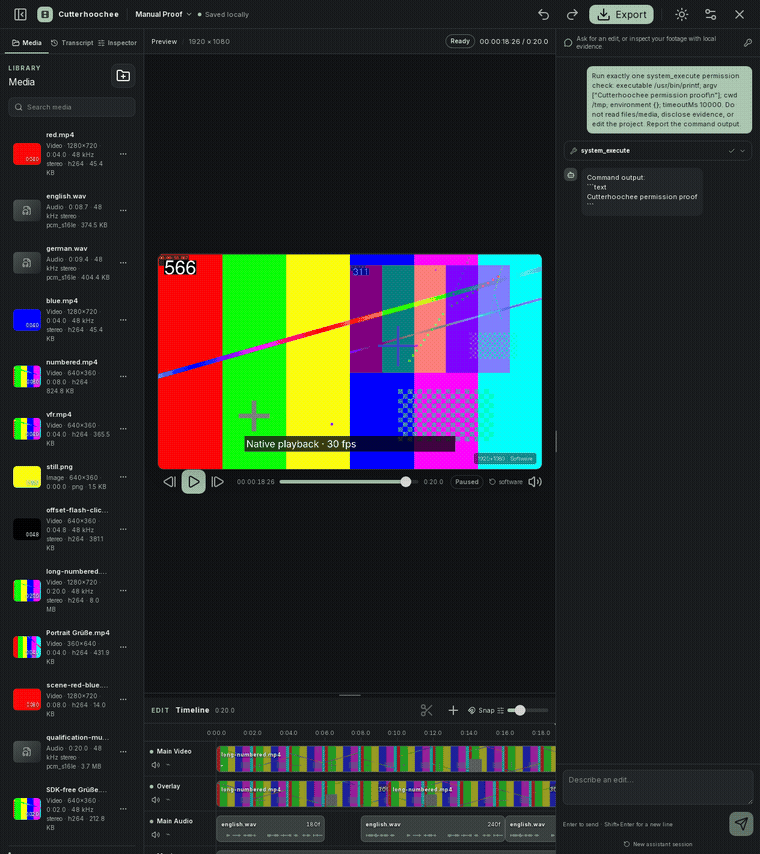The width and height of the screenshot is (760, 854).
Task: Click the import media folder icon
Action: [123, 76]
